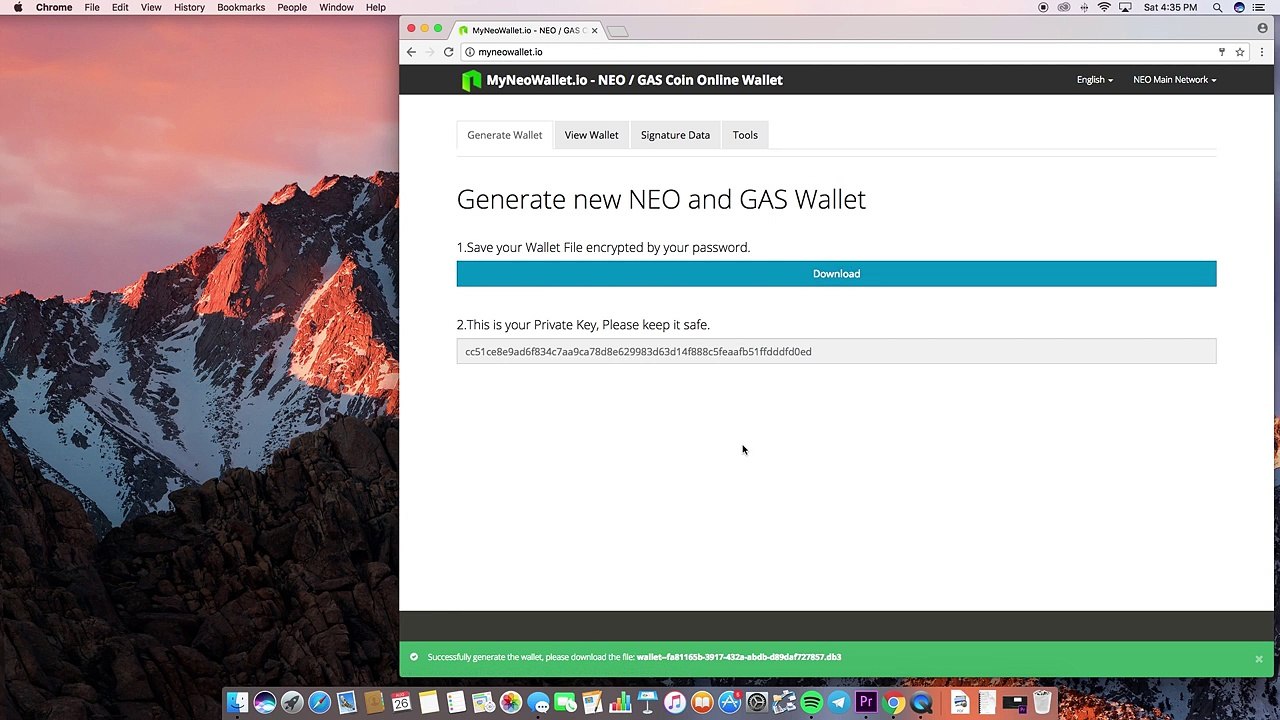This screenshot has height=720, width=1280.
Task: Open Spotlight search in the menu bar
Action: (x=1217, y=7)
